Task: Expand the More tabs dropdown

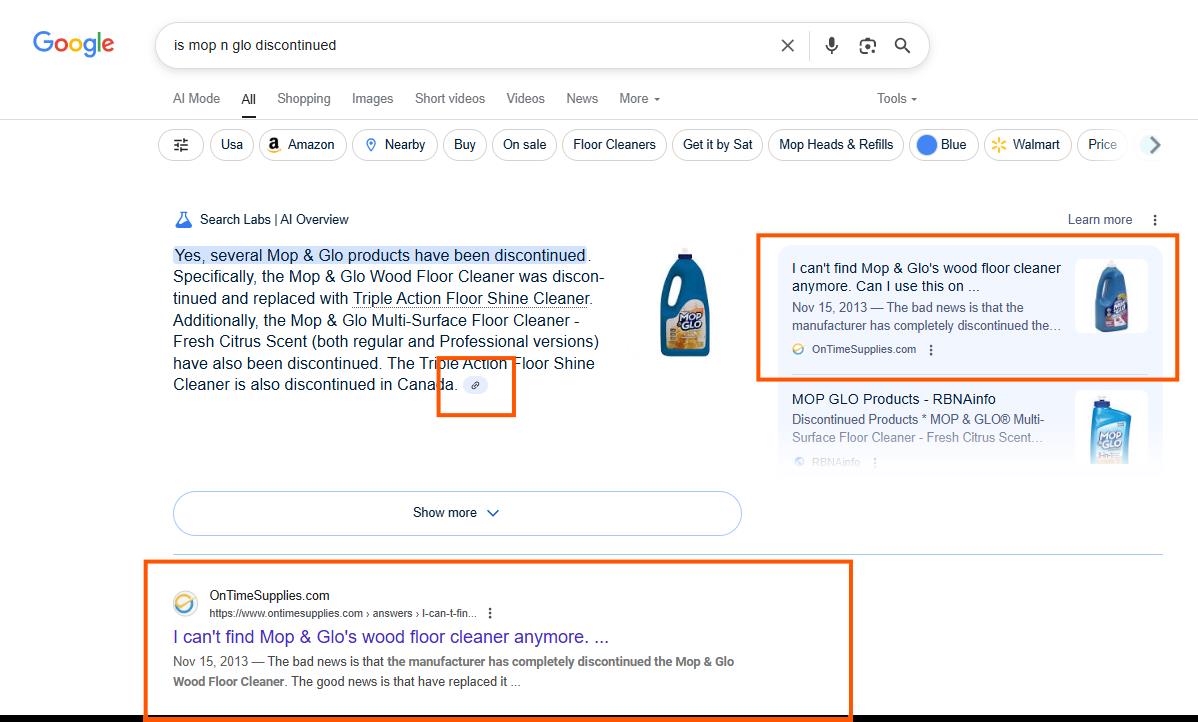Action: click(639, 99)
